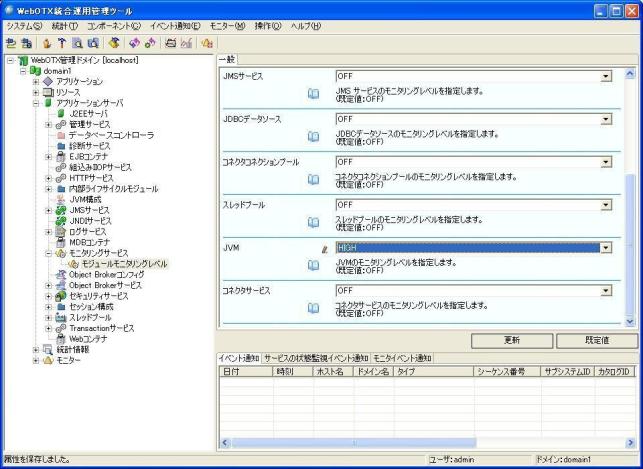This screenshot has width=643, height=469.
Task: Click the 更新 button
Action: [512, 340]
